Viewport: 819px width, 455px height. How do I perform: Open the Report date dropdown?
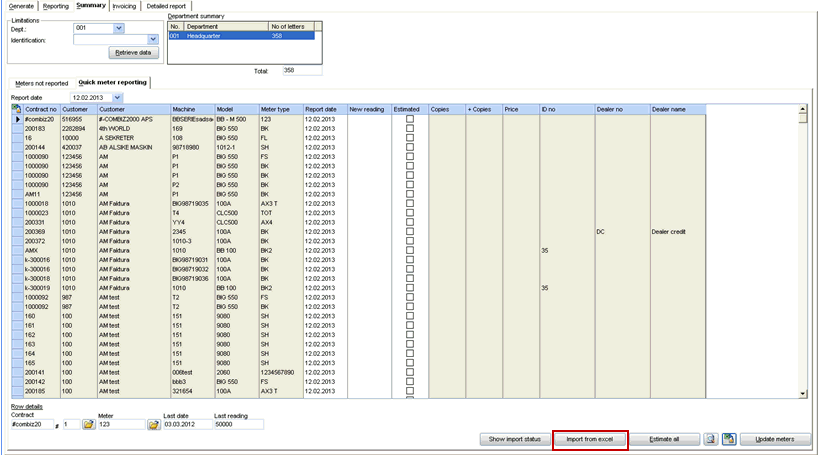click(x=117, y=97)
